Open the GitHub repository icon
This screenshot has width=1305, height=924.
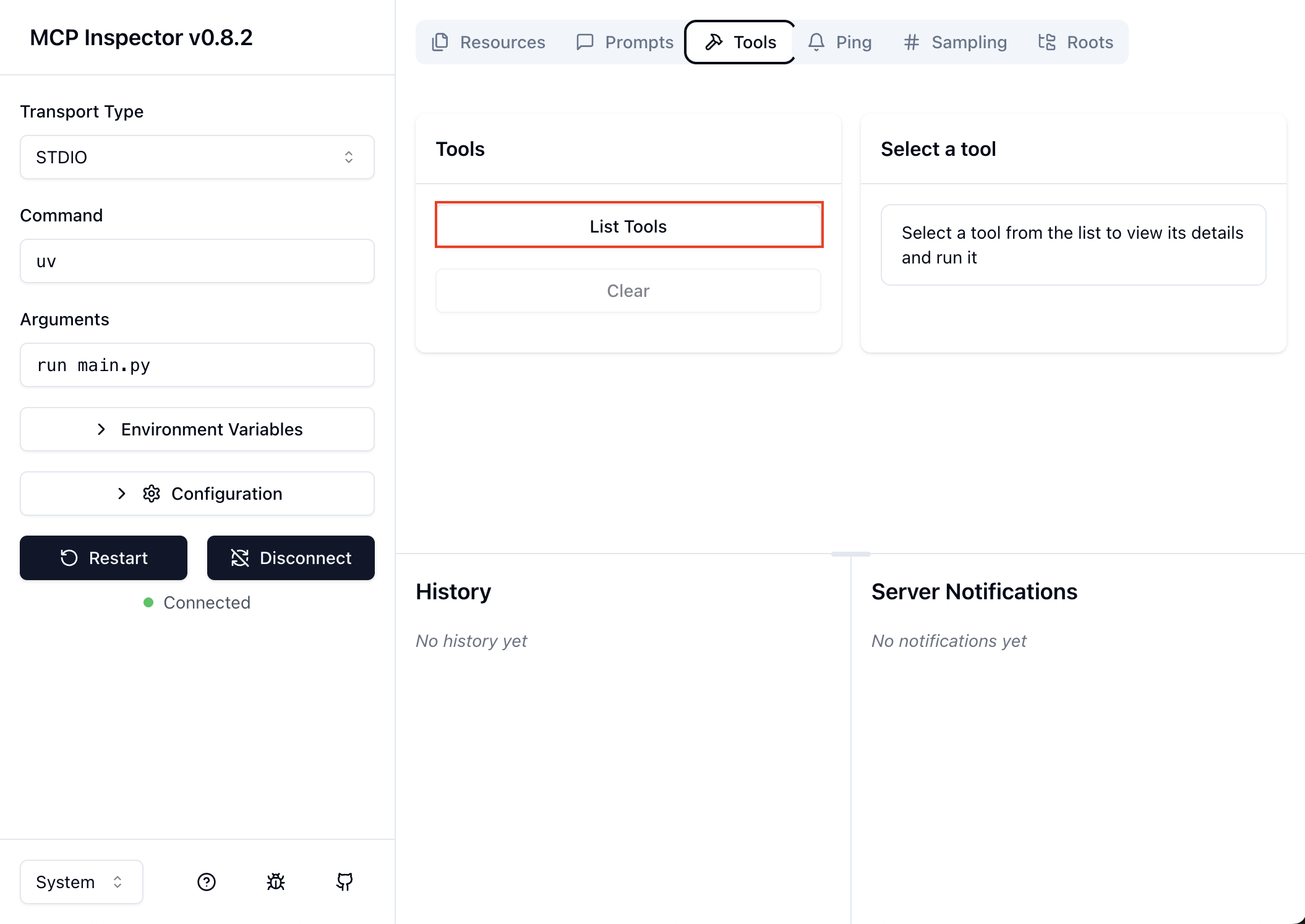(344, 882)
